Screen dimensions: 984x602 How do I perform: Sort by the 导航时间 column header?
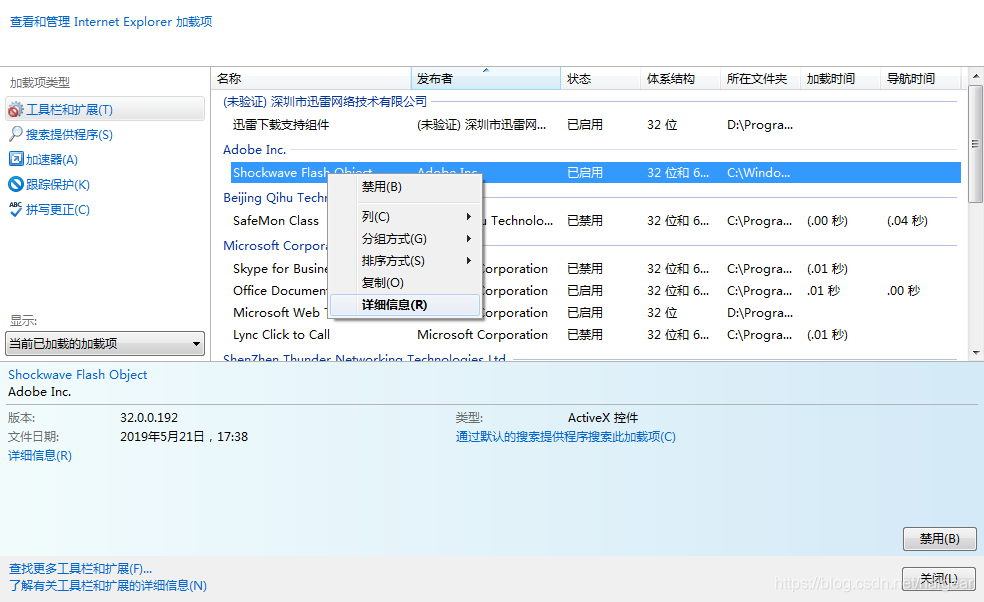pyautogui.click(x=919, y=78)
